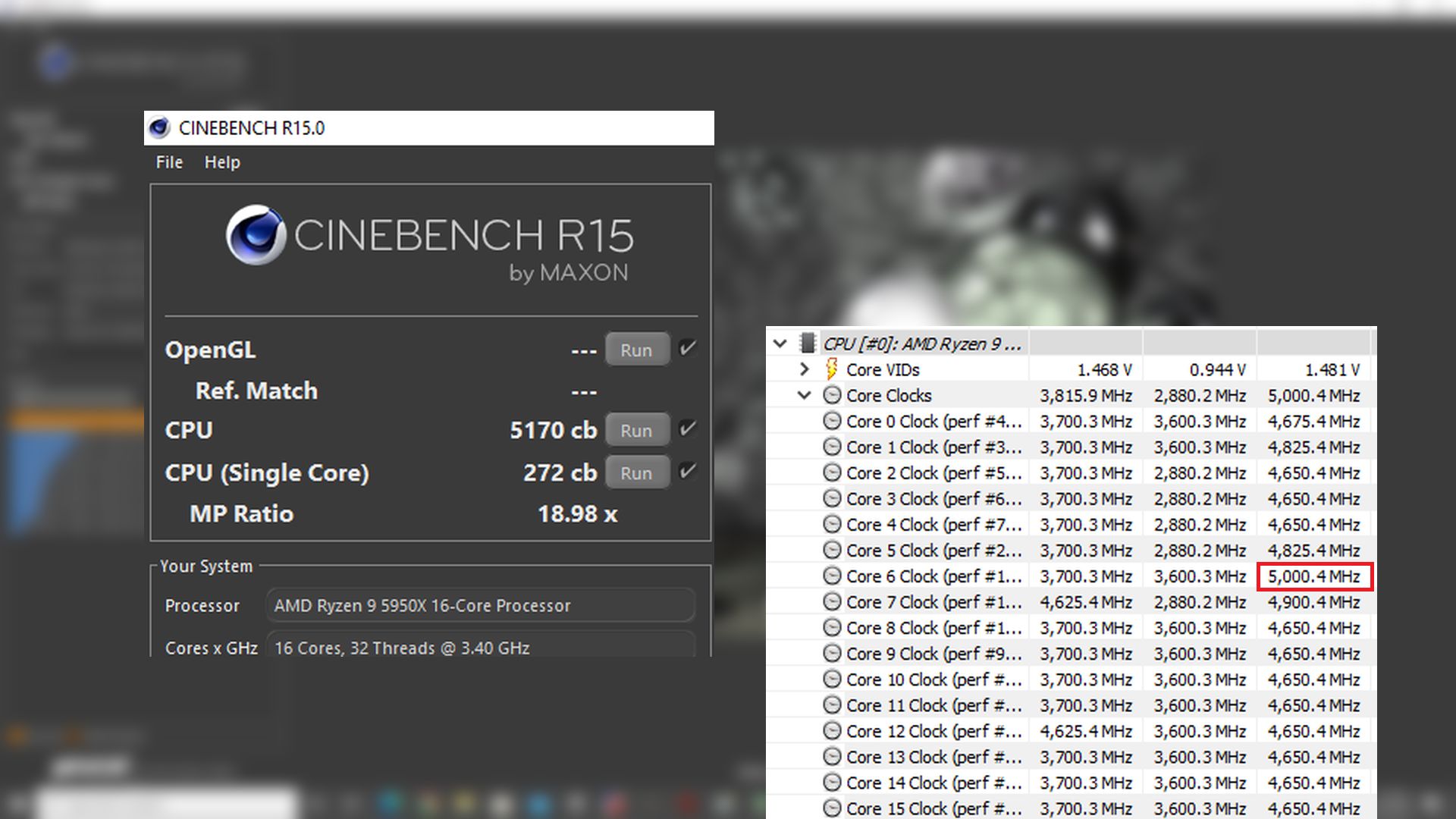Click the Core VIDs lightning icon
This screenshot has width=1456, height=819.
832,369
